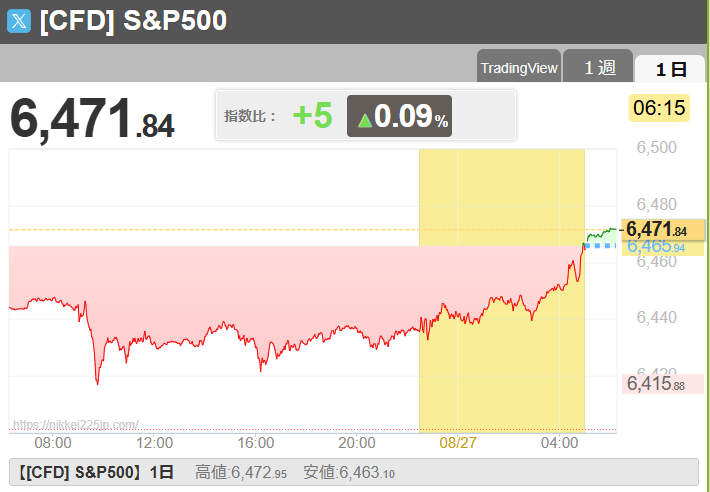Click the 6,500 axis label
Screen dimensions: 710x492
click(x=657, y=147)
